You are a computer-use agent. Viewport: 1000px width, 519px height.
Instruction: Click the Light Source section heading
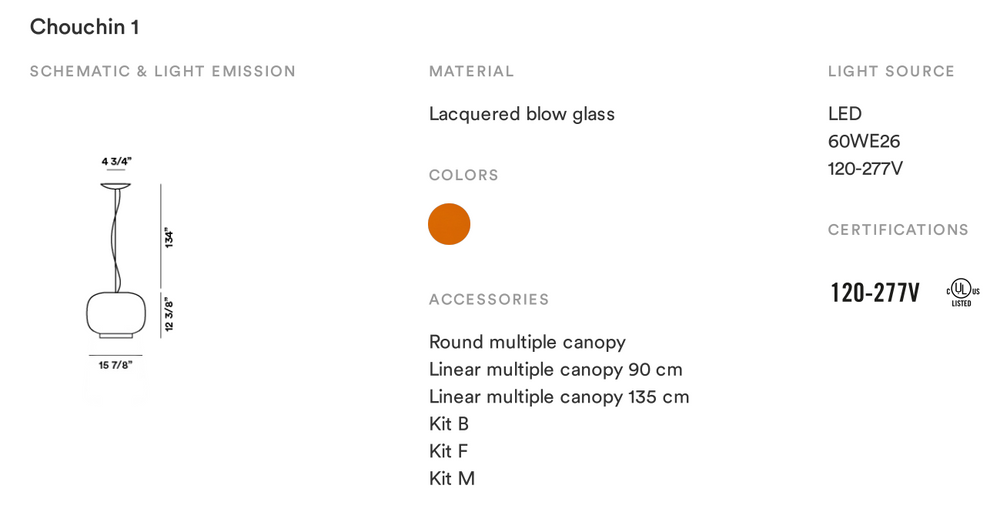(891, 71)
